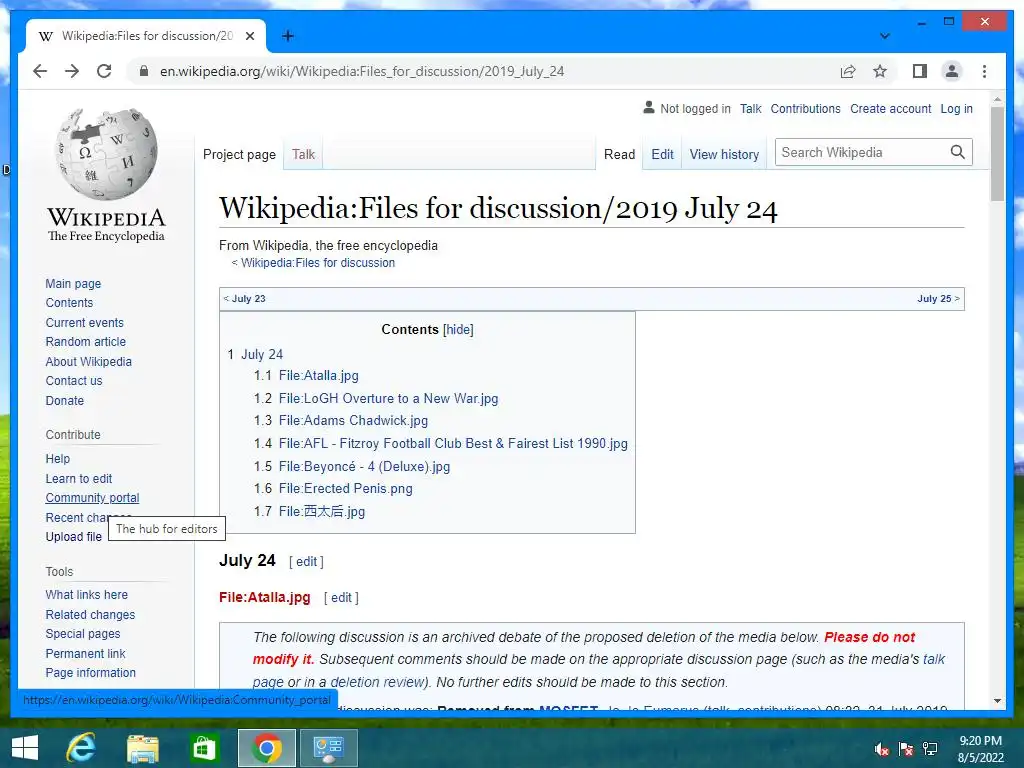Open the Permanent link tool
1024x768 pixels.
85,654
